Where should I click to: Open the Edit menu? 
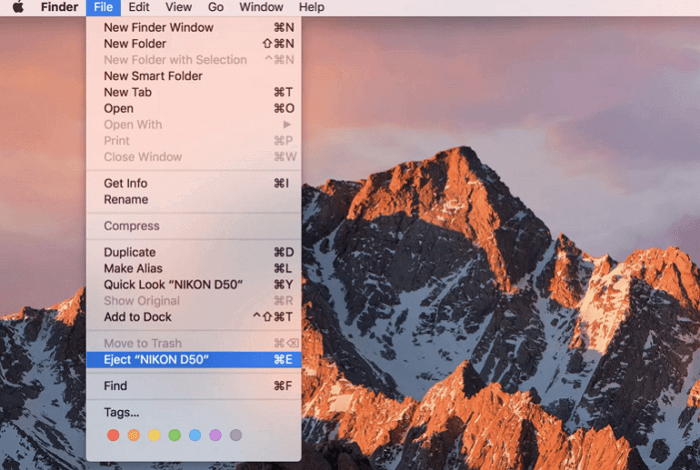(139, 7)
